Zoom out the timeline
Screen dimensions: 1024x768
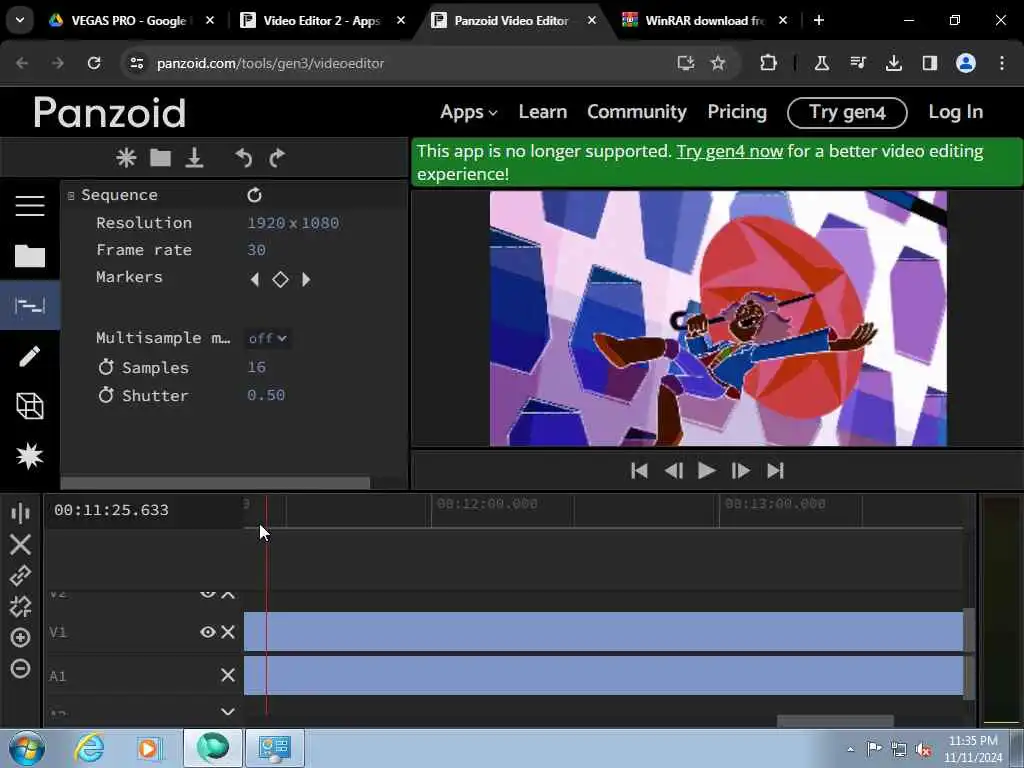pyautogui.click(x=20, y=669)
